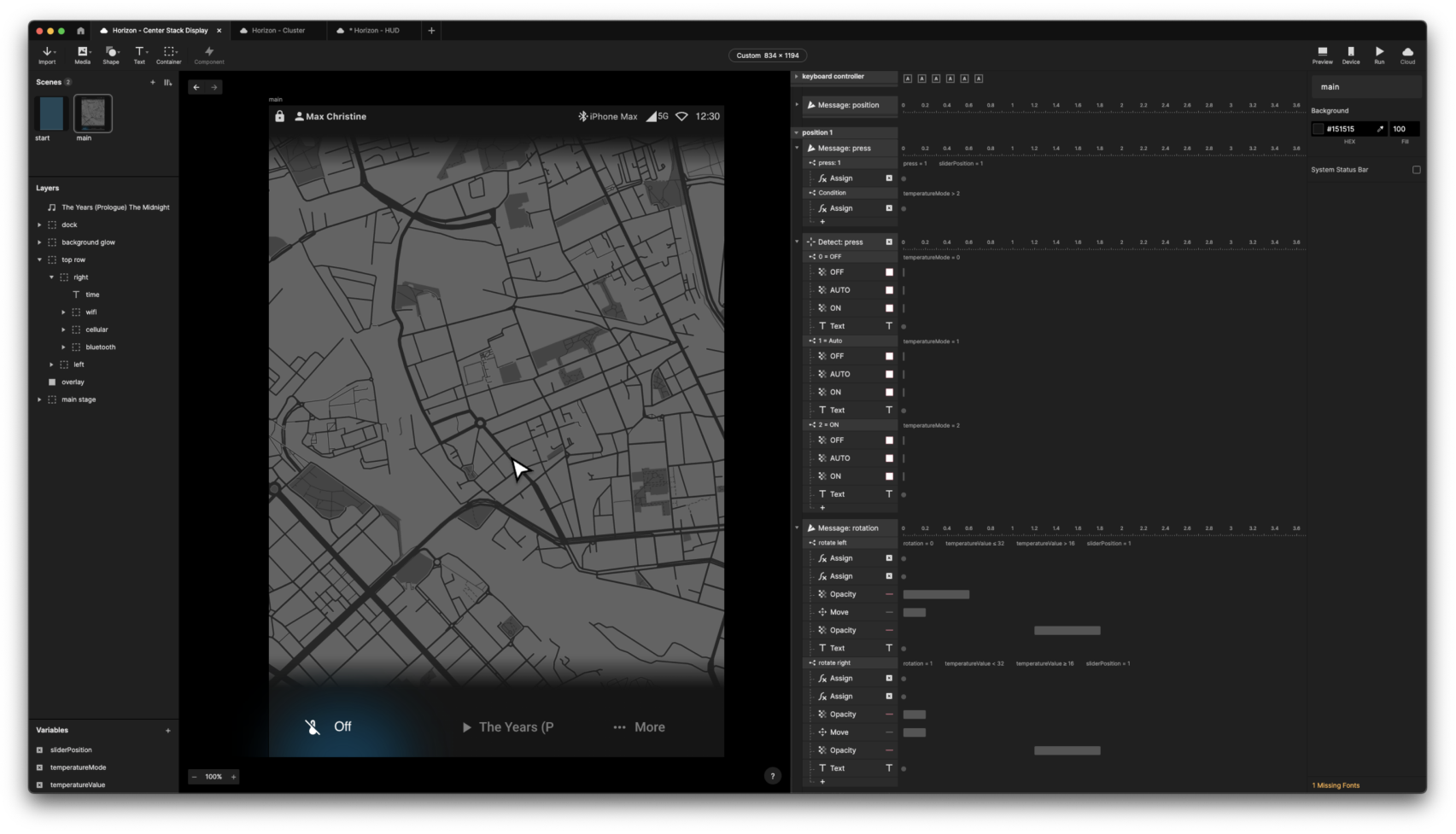The height and width of the screenshot is (834, 1456).
Task: Open the Preview window
Action: [1322, 55]
